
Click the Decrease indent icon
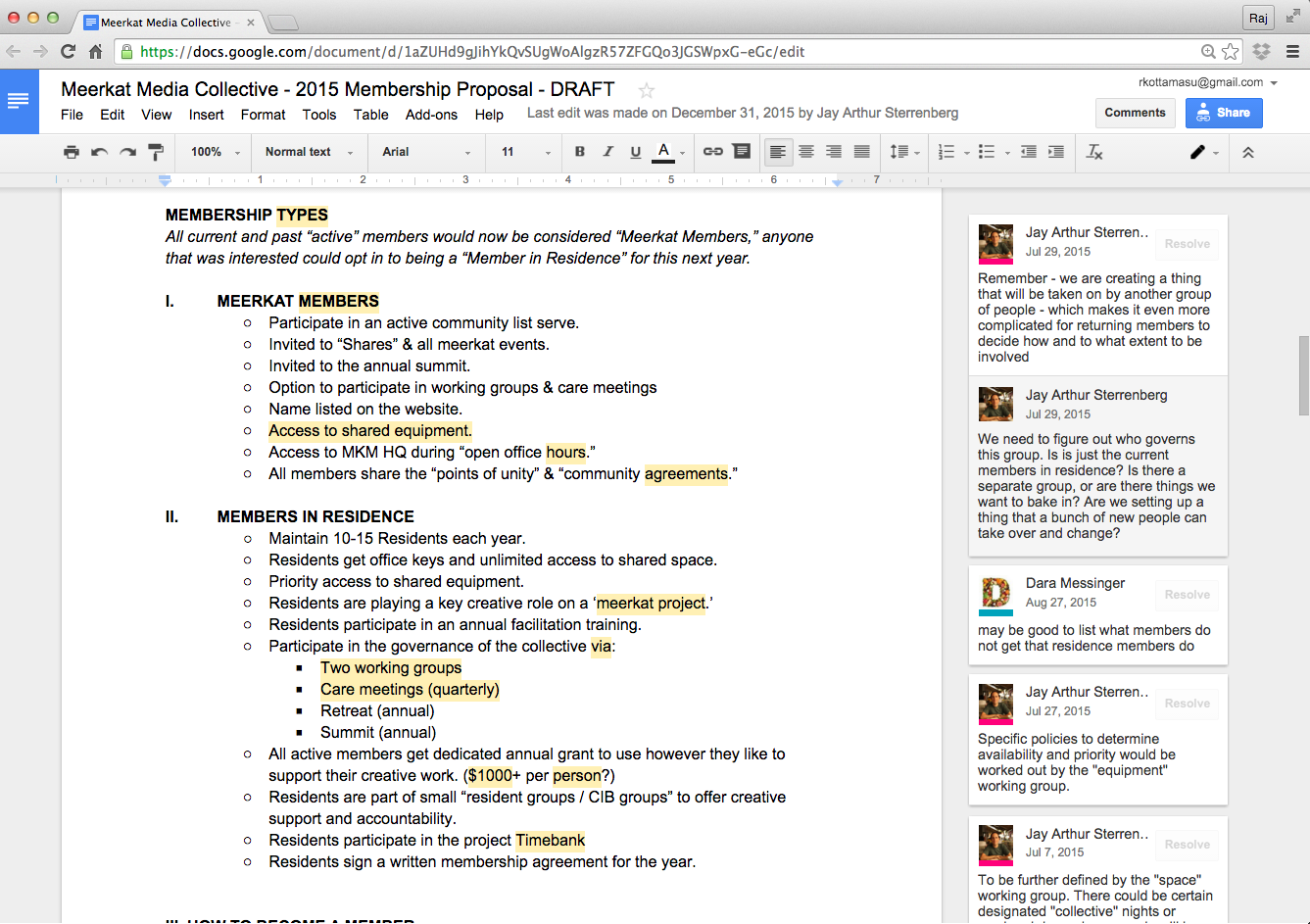pos(1029,152)
